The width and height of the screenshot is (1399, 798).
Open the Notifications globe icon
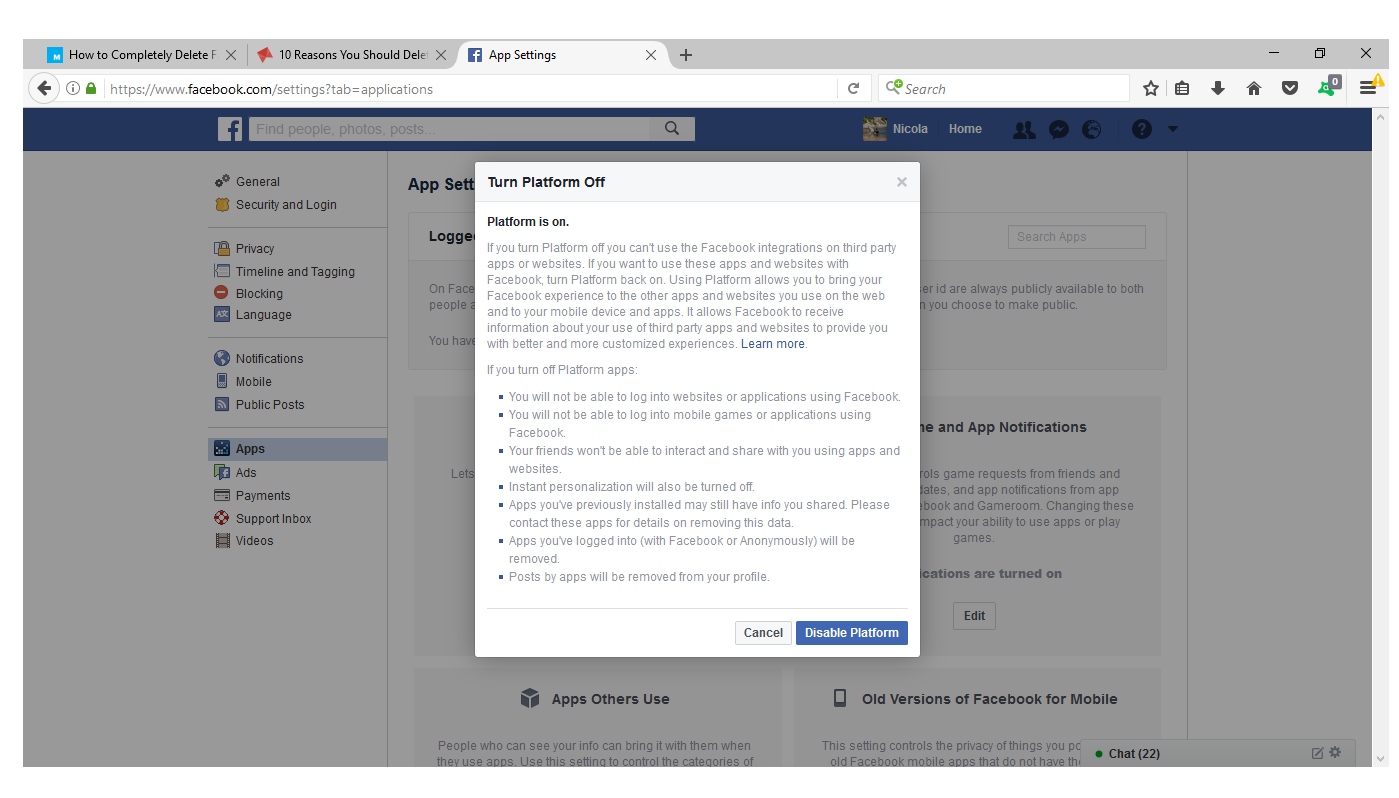coord(1092,130)
